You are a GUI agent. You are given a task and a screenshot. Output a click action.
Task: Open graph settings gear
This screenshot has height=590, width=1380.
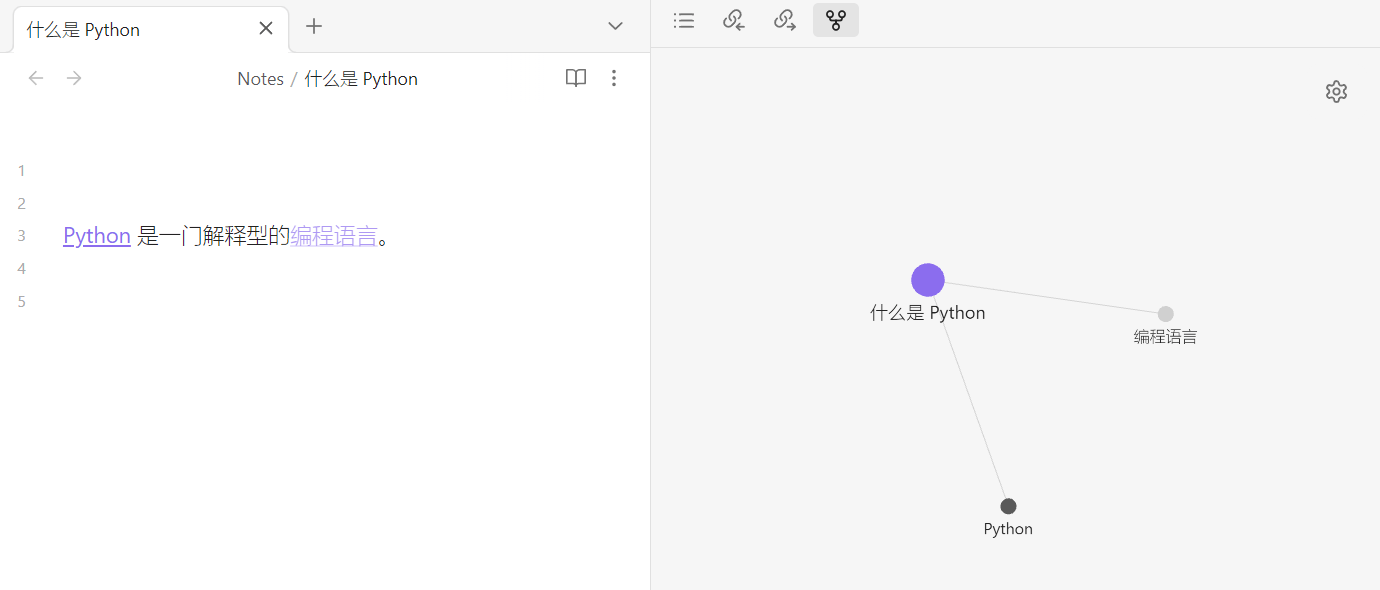1336,92
